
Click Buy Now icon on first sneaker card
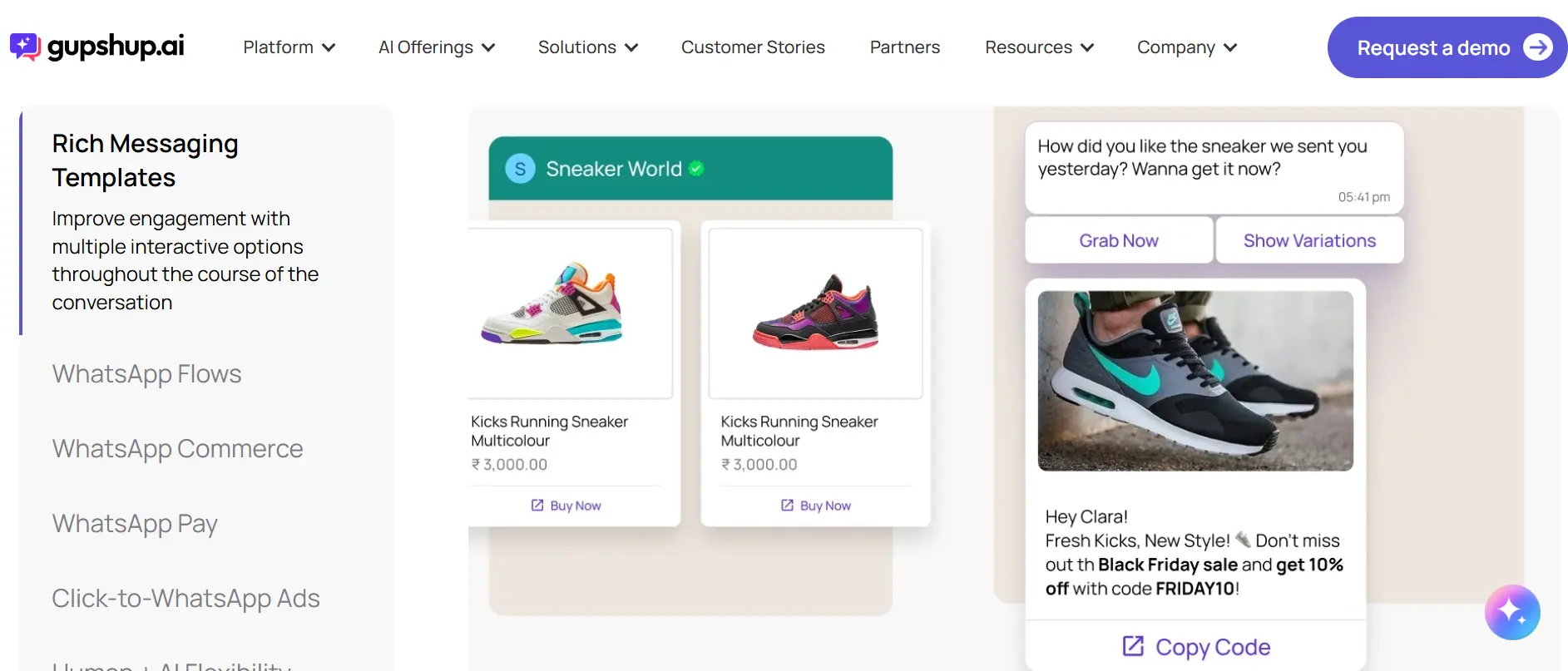[537, 506]
